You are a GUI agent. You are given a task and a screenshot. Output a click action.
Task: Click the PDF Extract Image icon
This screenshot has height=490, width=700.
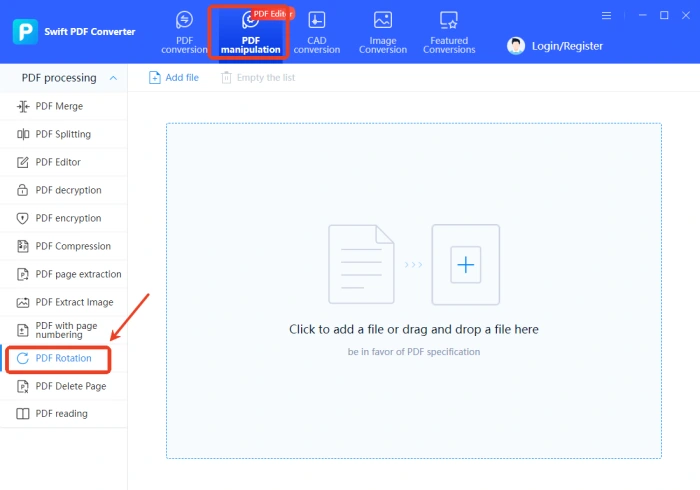[x=23, y=303]
